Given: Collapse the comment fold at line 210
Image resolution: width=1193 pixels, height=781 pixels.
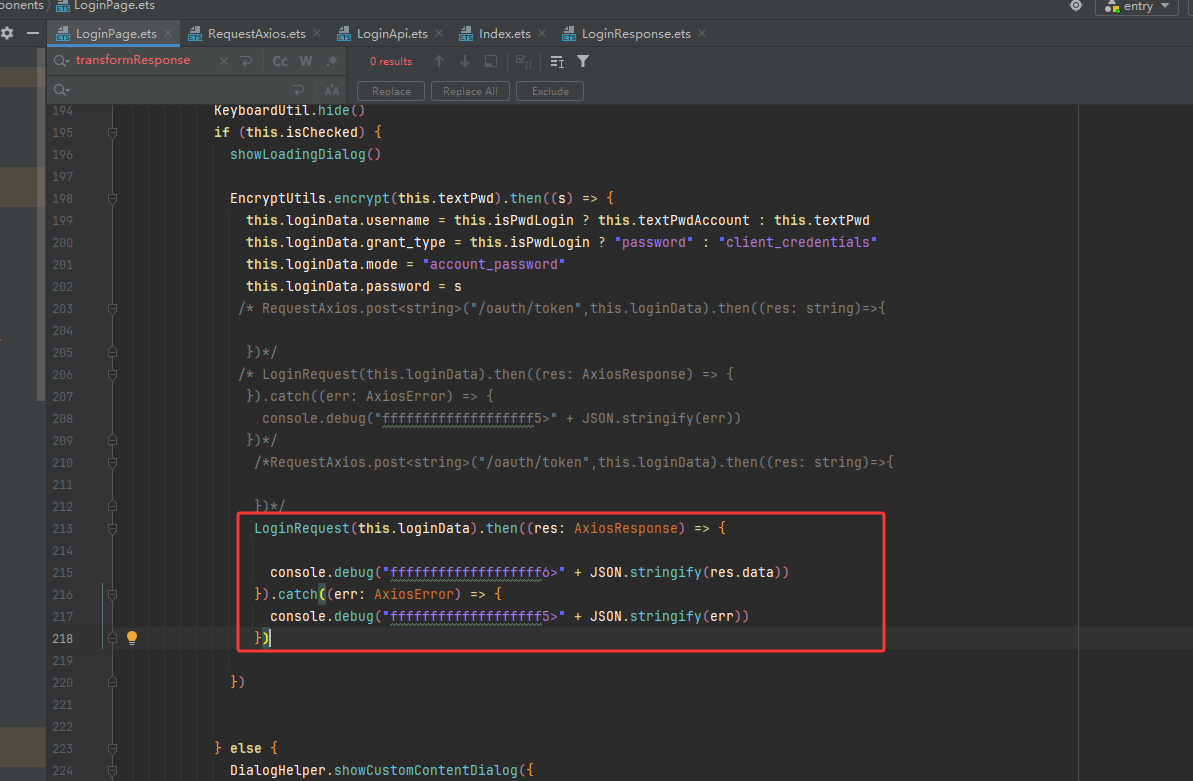Looking at the screenshot, I should (112, 463).
